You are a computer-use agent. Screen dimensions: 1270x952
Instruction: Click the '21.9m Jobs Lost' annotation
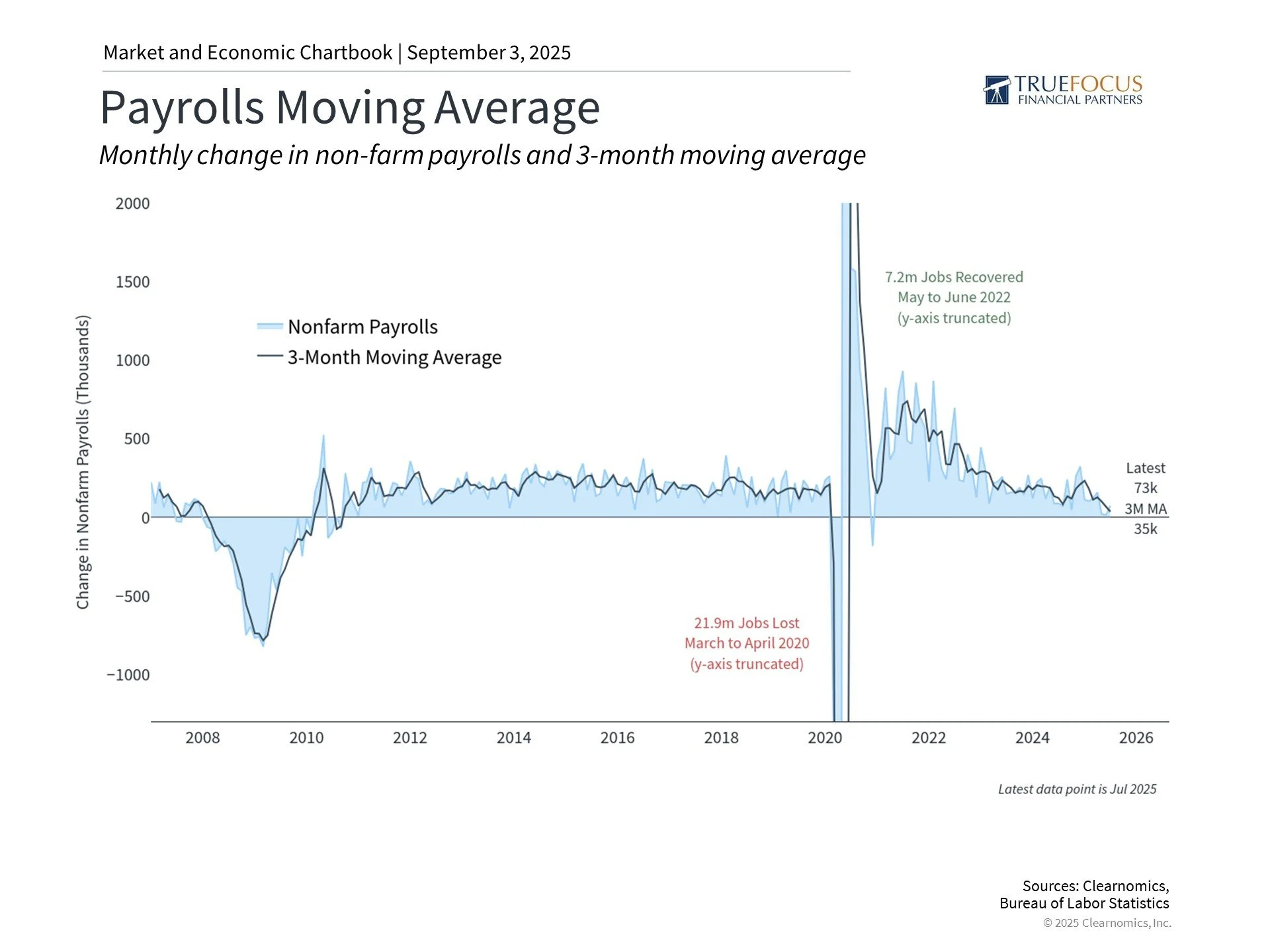(746, 623)
